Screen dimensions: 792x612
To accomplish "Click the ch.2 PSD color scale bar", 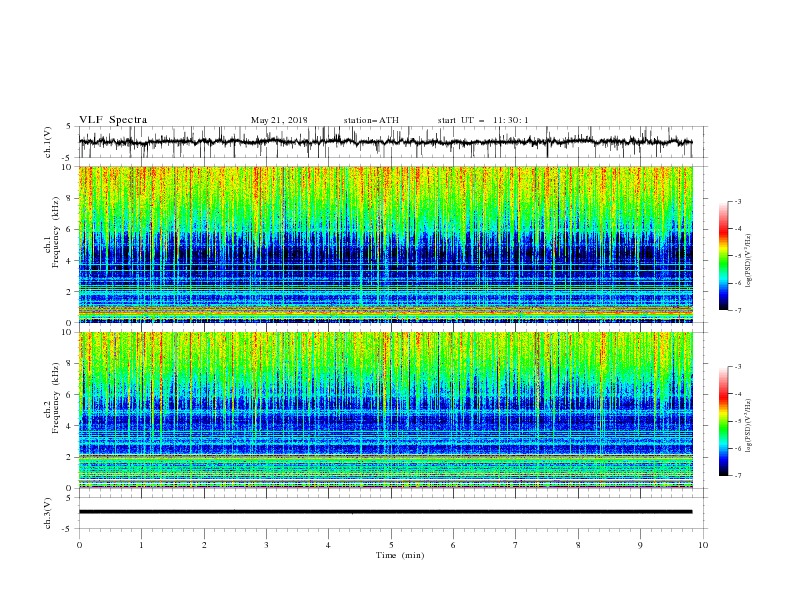I will [x=723, y=421].
